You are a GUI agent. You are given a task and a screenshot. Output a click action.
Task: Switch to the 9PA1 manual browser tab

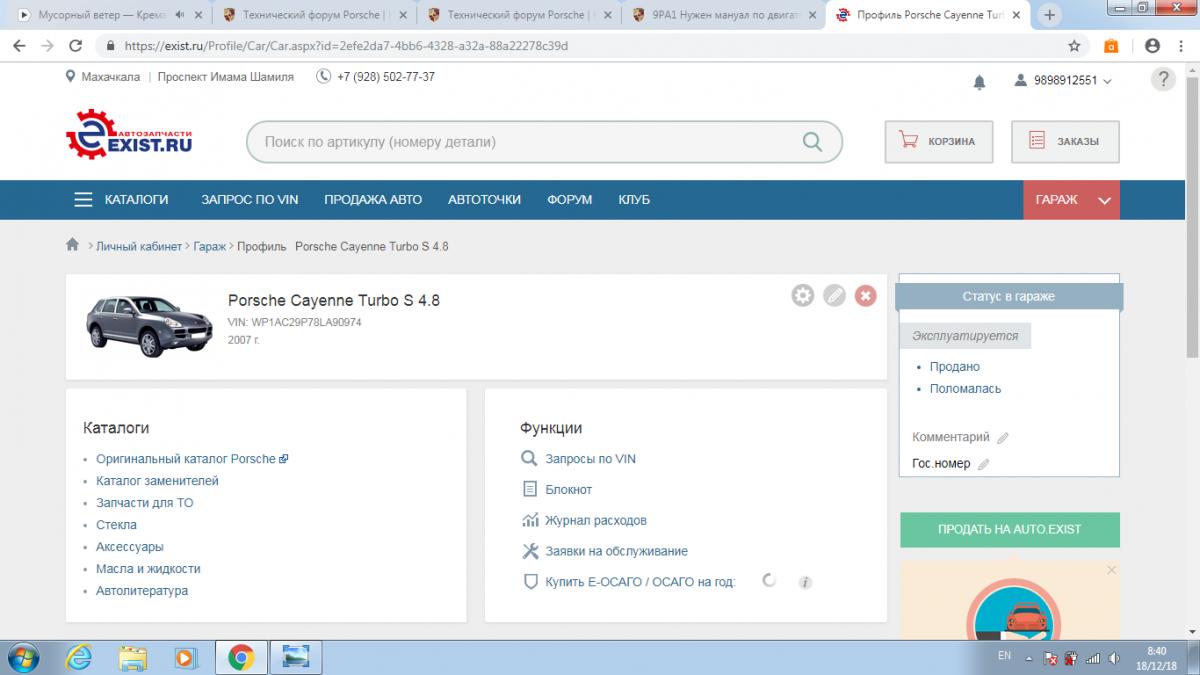tap(718, 16)
